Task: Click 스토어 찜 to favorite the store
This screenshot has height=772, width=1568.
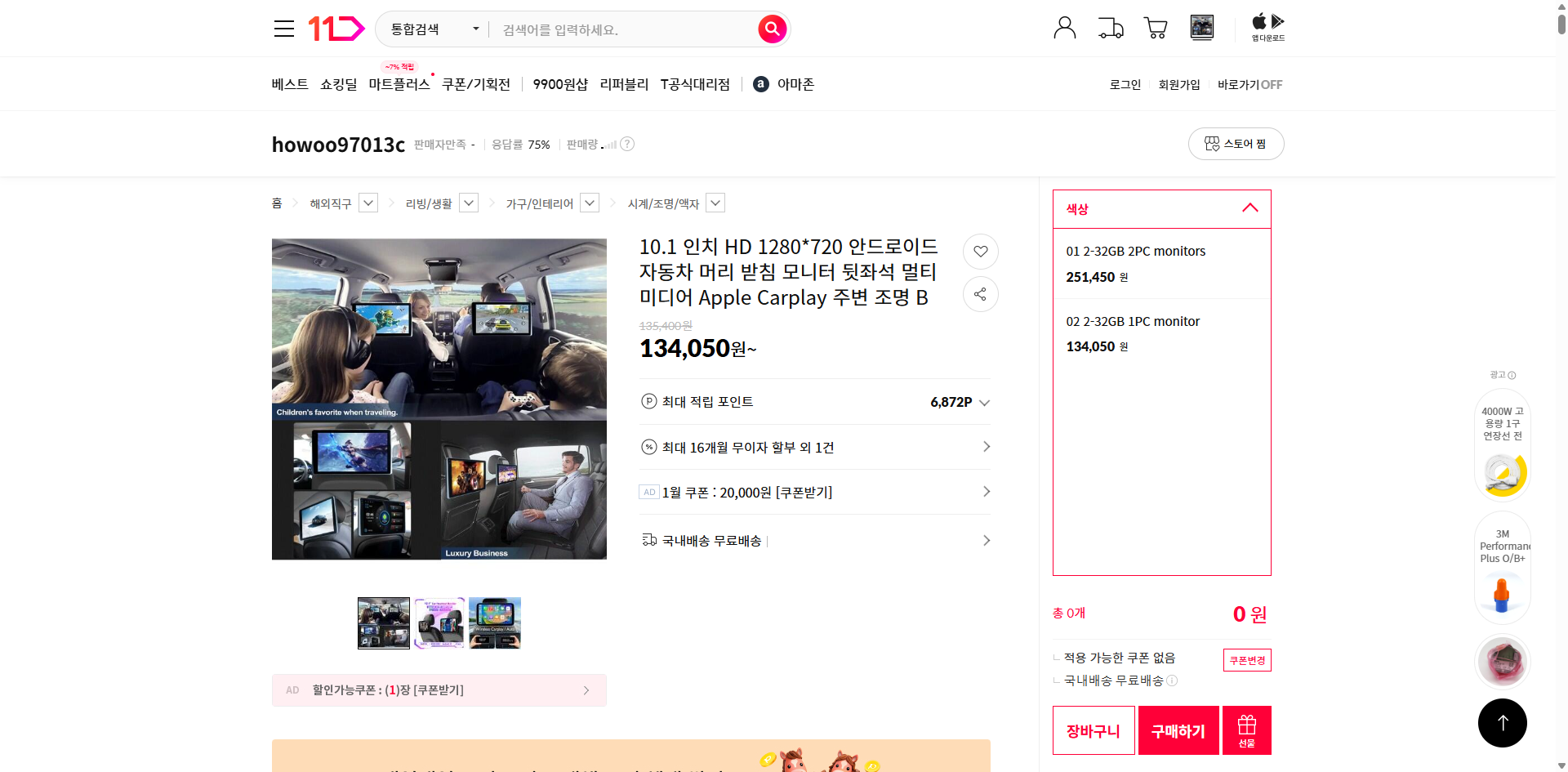Action: tap(1236, 143)
